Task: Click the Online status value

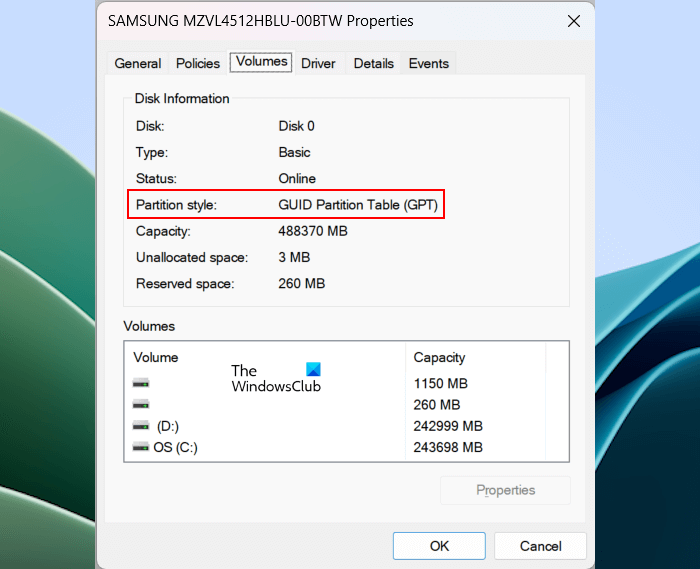Action: pyautogui.click(x=297, y=179)
